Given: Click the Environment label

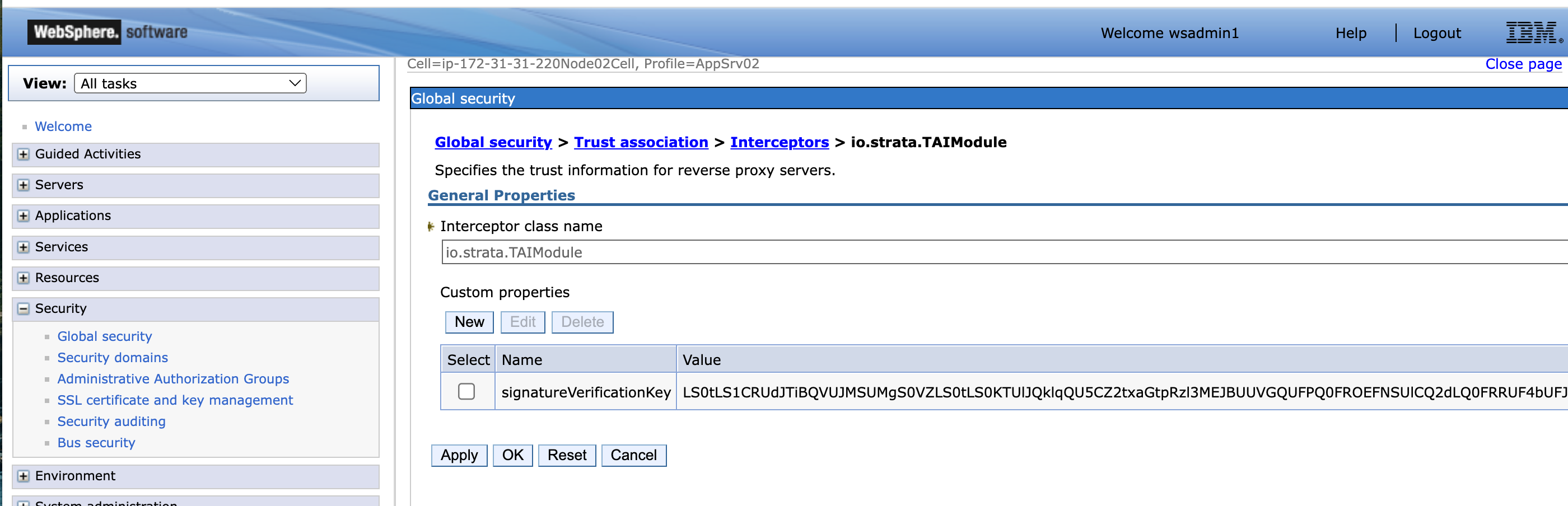Looking at the screenshot, I should coord(75,477).
